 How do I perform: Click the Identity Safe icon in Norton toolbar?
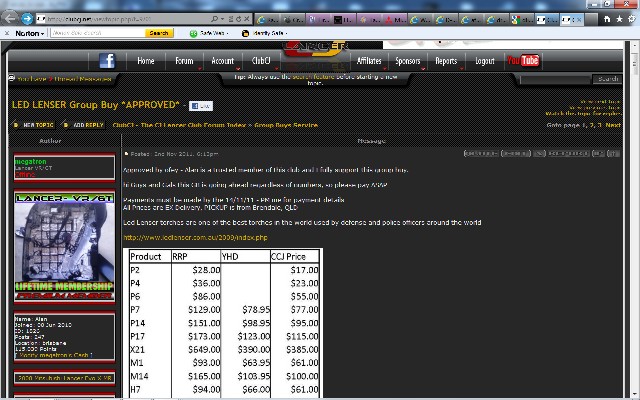[245, 33]
